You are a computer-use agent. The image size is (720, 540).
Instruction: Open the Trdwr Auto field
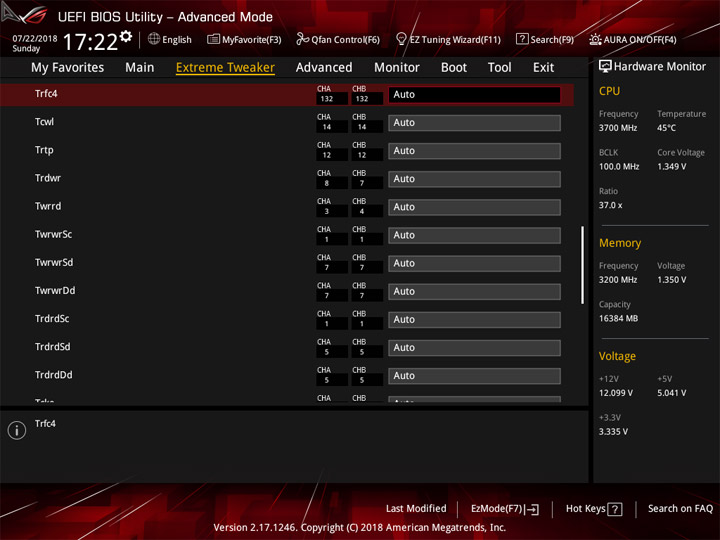474,179
